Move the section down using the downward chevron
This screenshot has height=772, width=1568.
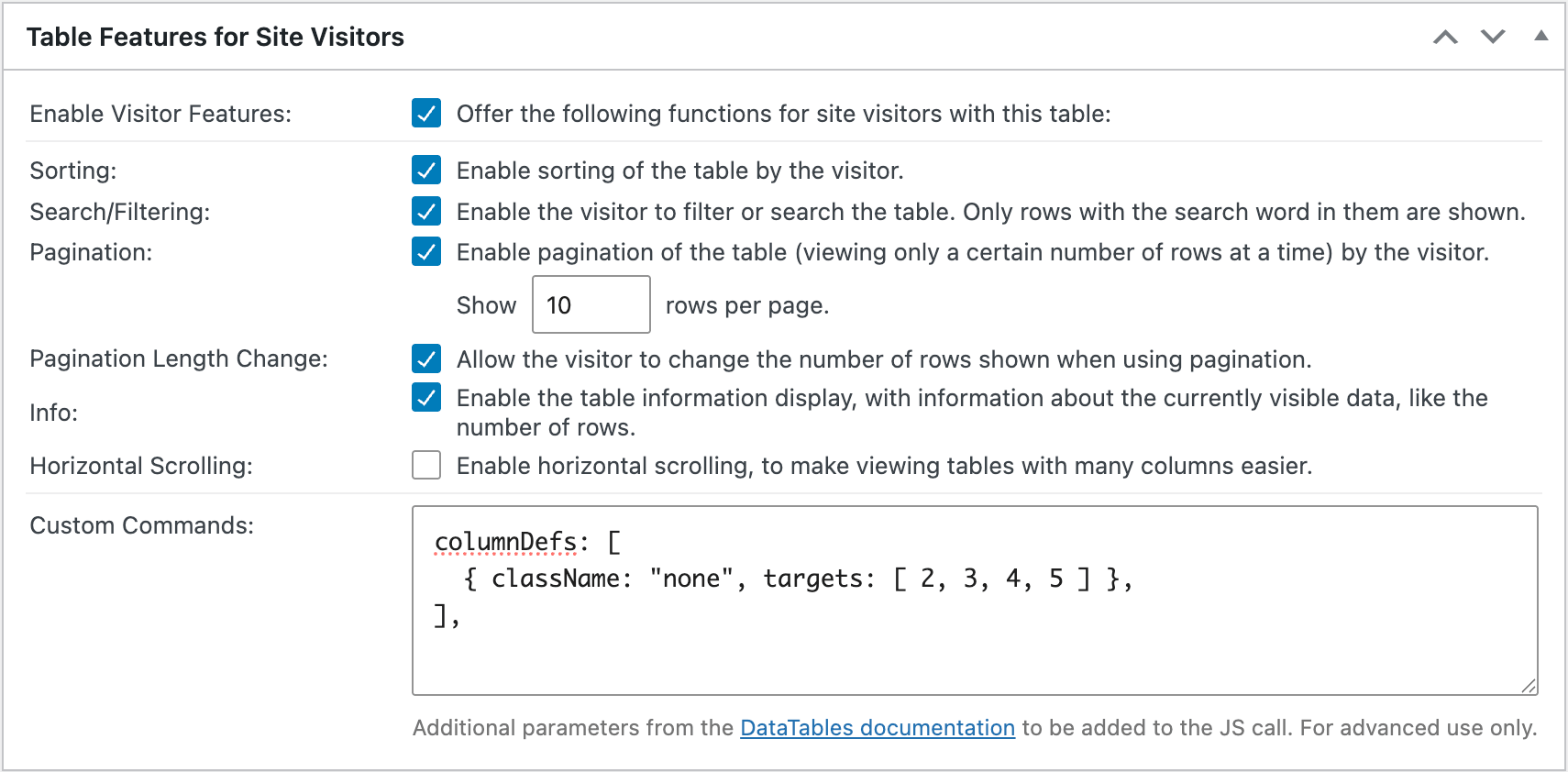coord(1492,37)
